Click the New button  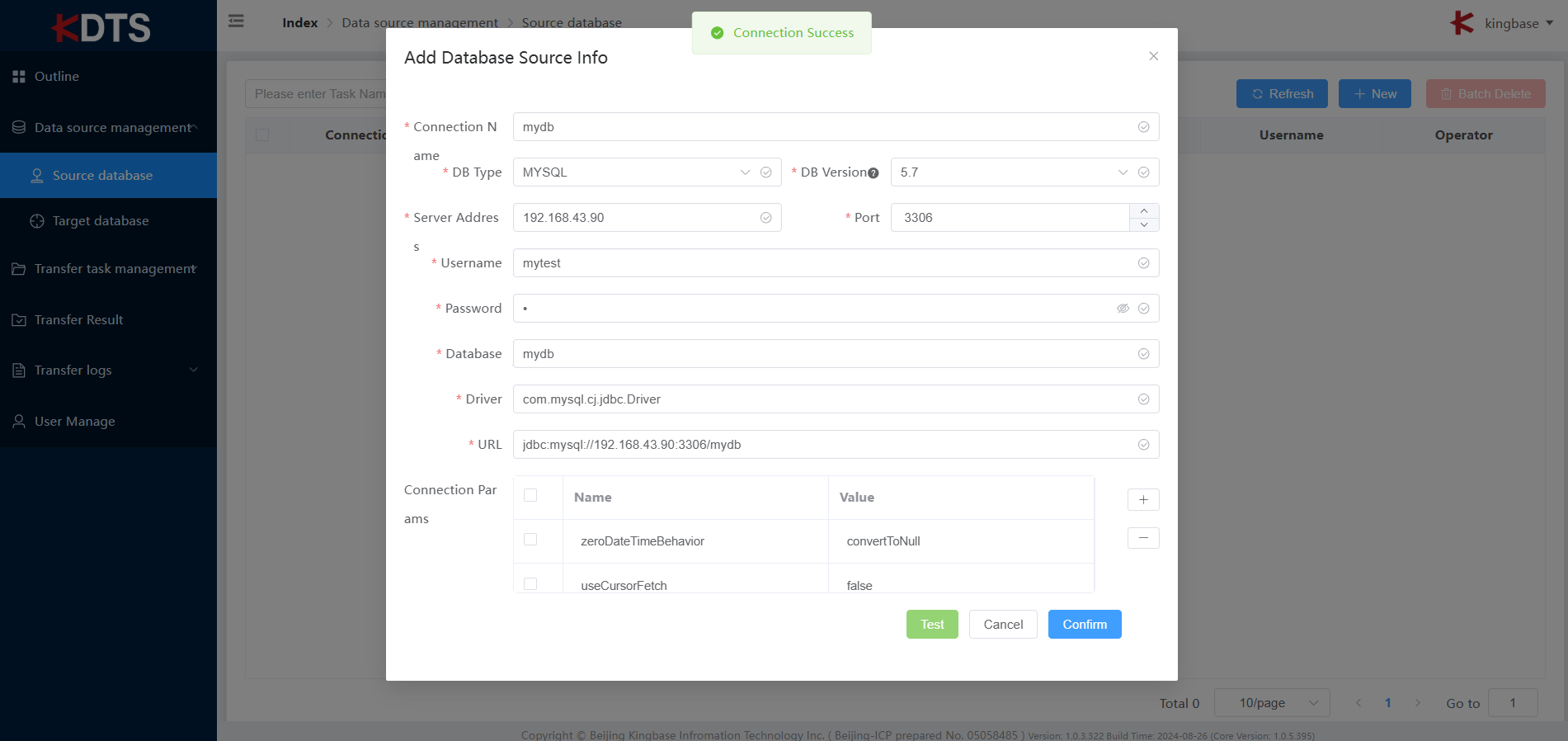click(x=1375, y=94)
